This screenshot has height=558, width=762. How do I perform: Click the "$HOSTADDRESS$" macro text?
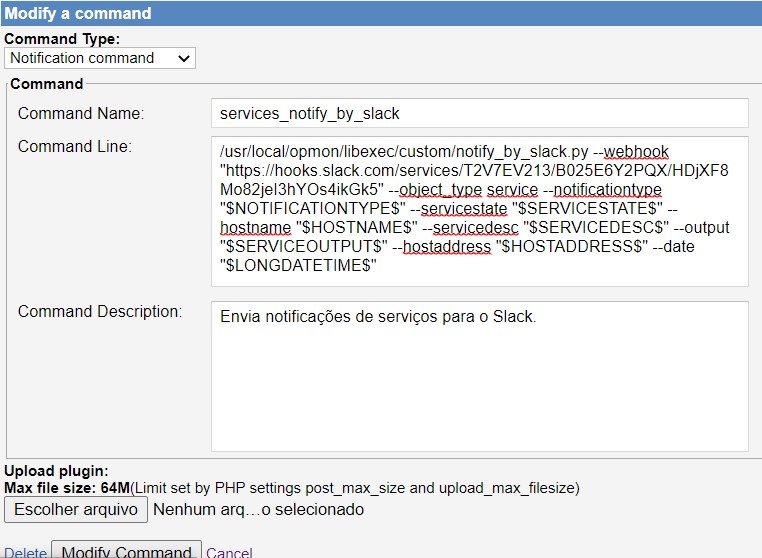[x=572, y=246]
